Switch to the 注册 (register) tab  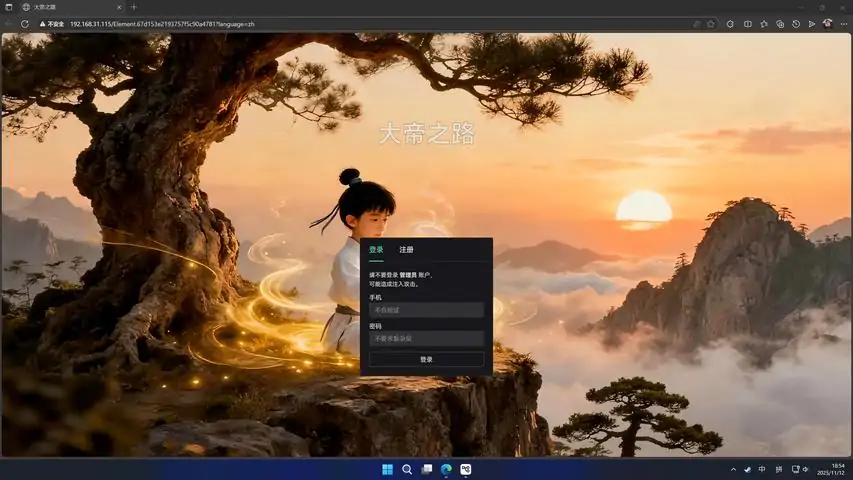tap(406, 250)
